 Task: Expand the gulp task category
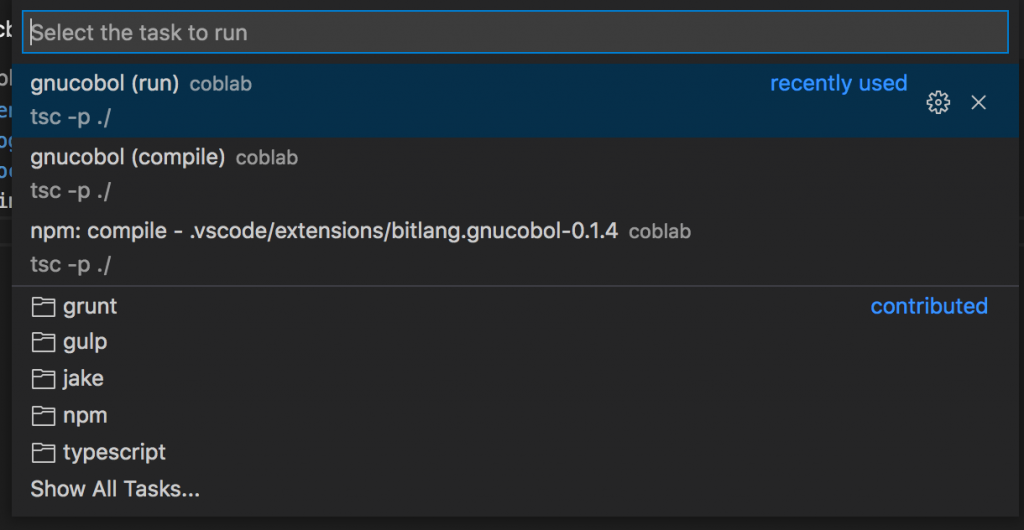tap(515, 343)
